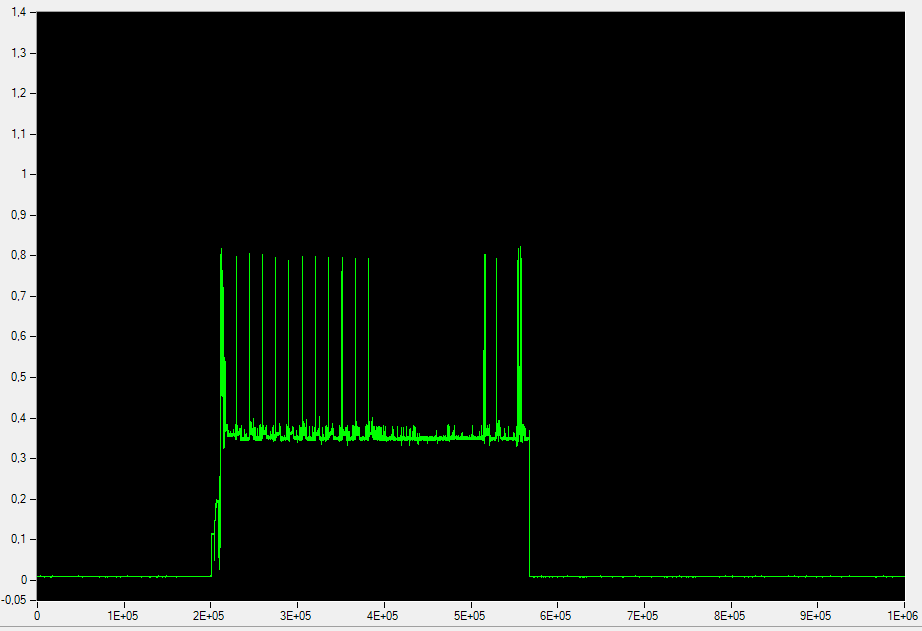Click the Y-axis label -0,05
The width and height of the screenshot is (922, 631).
[x=15, y=600]
